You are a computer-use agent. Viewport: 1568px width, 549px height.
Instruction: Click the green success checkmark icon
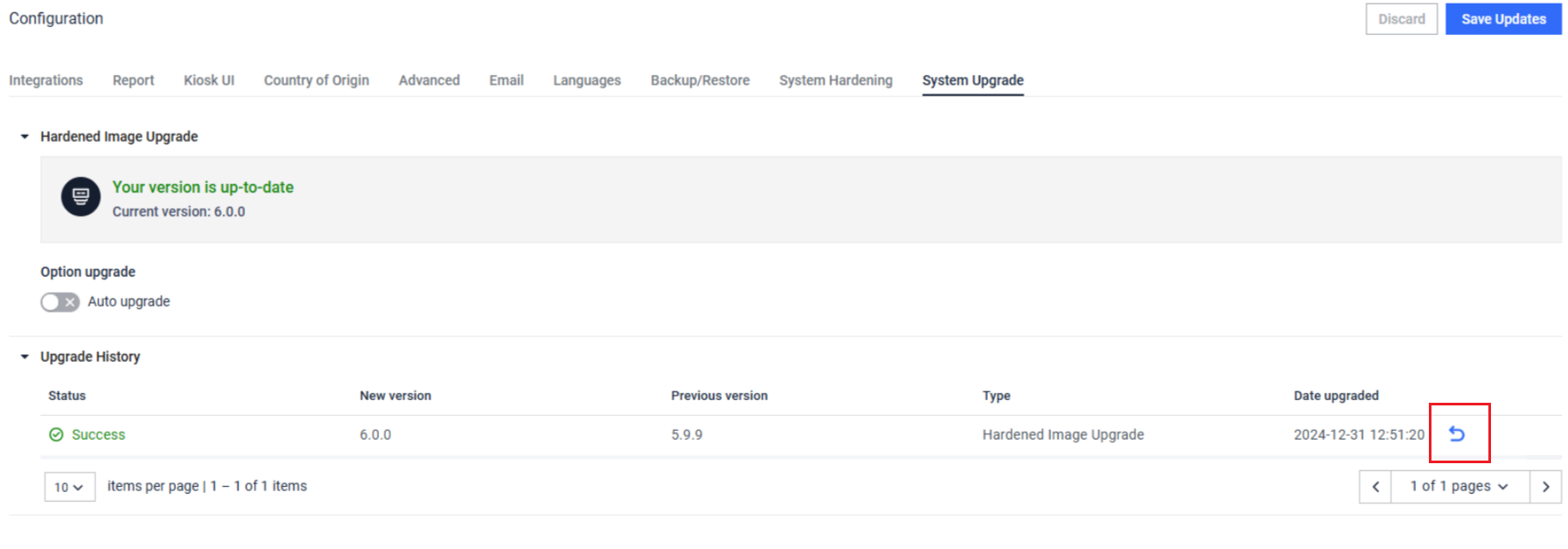tap(56, 434)
